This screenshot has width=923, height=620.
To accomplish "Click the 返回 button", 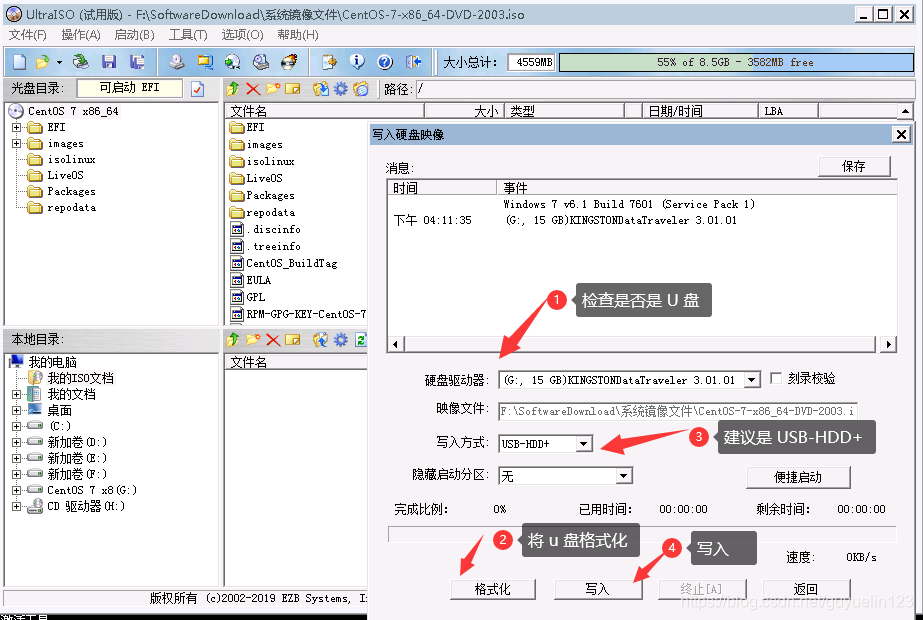I will (x=806, y=589).
